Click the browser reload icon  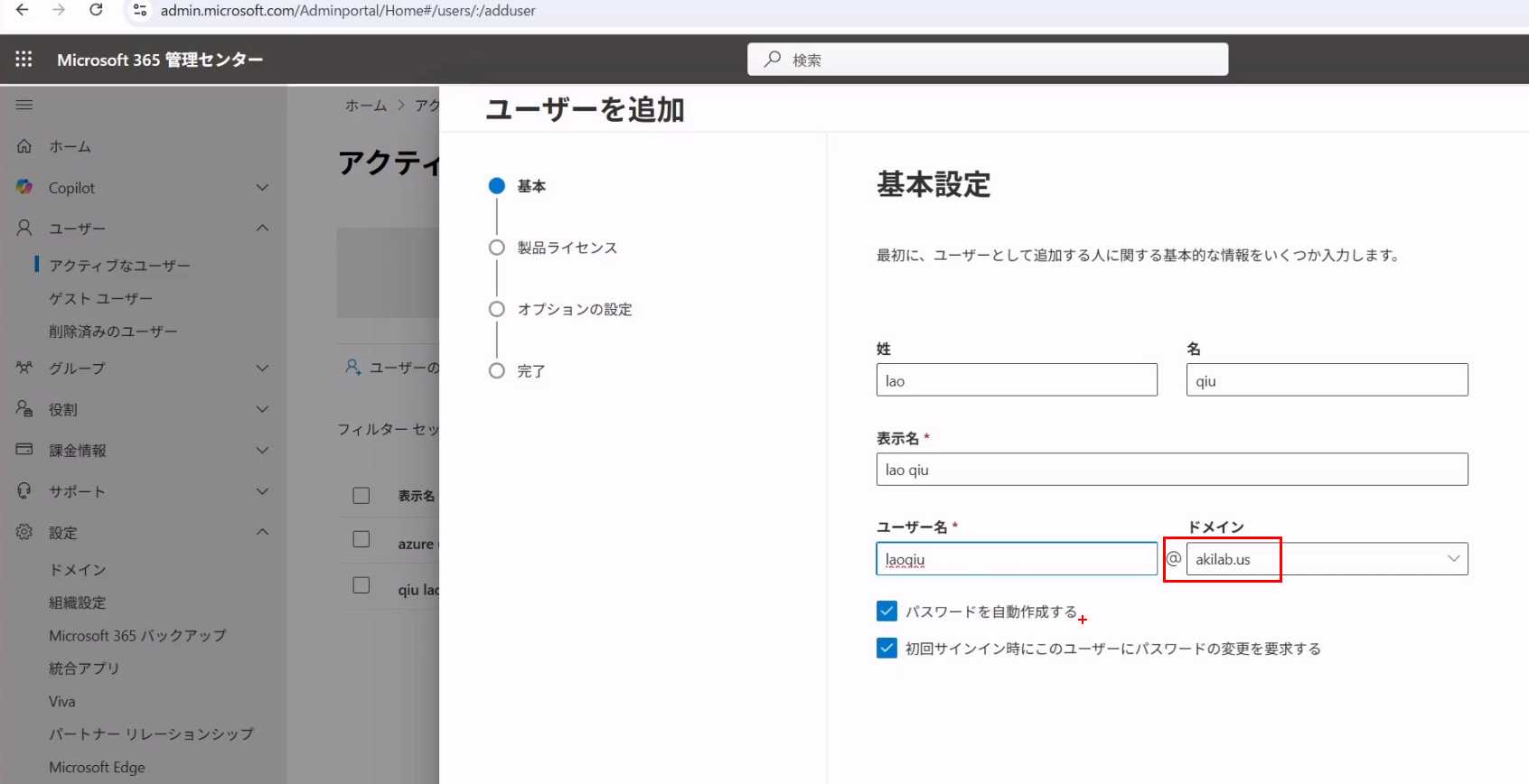(x=96, y=10)
